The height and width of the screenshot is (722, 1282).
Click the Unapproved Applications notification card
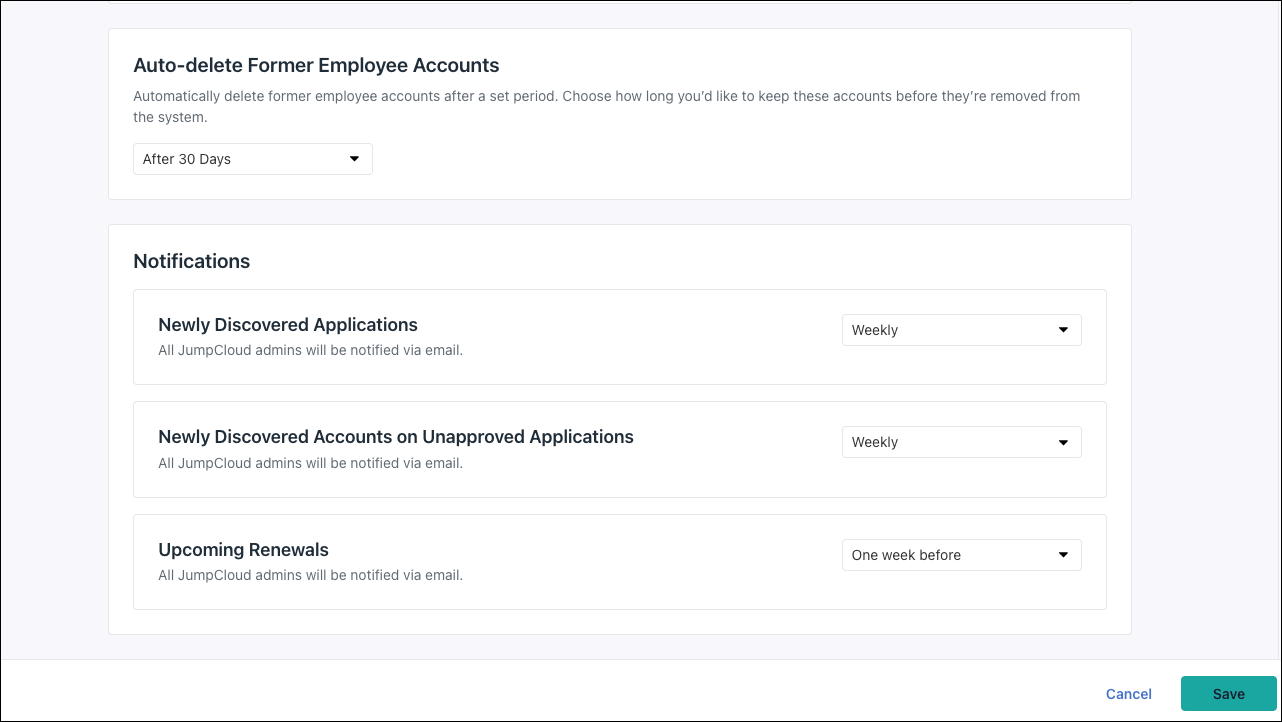pos(620,449)
